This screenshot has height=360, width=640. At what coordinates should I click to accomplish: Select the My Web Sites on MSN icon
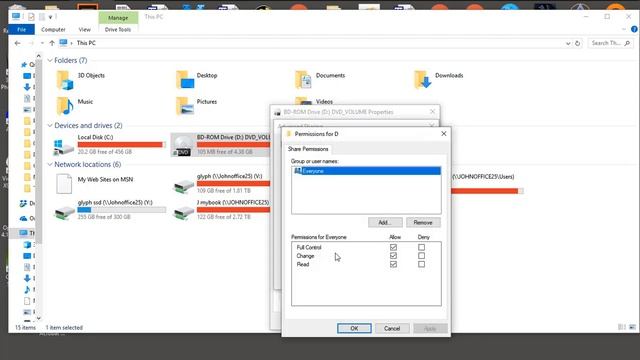click(64, 184)
